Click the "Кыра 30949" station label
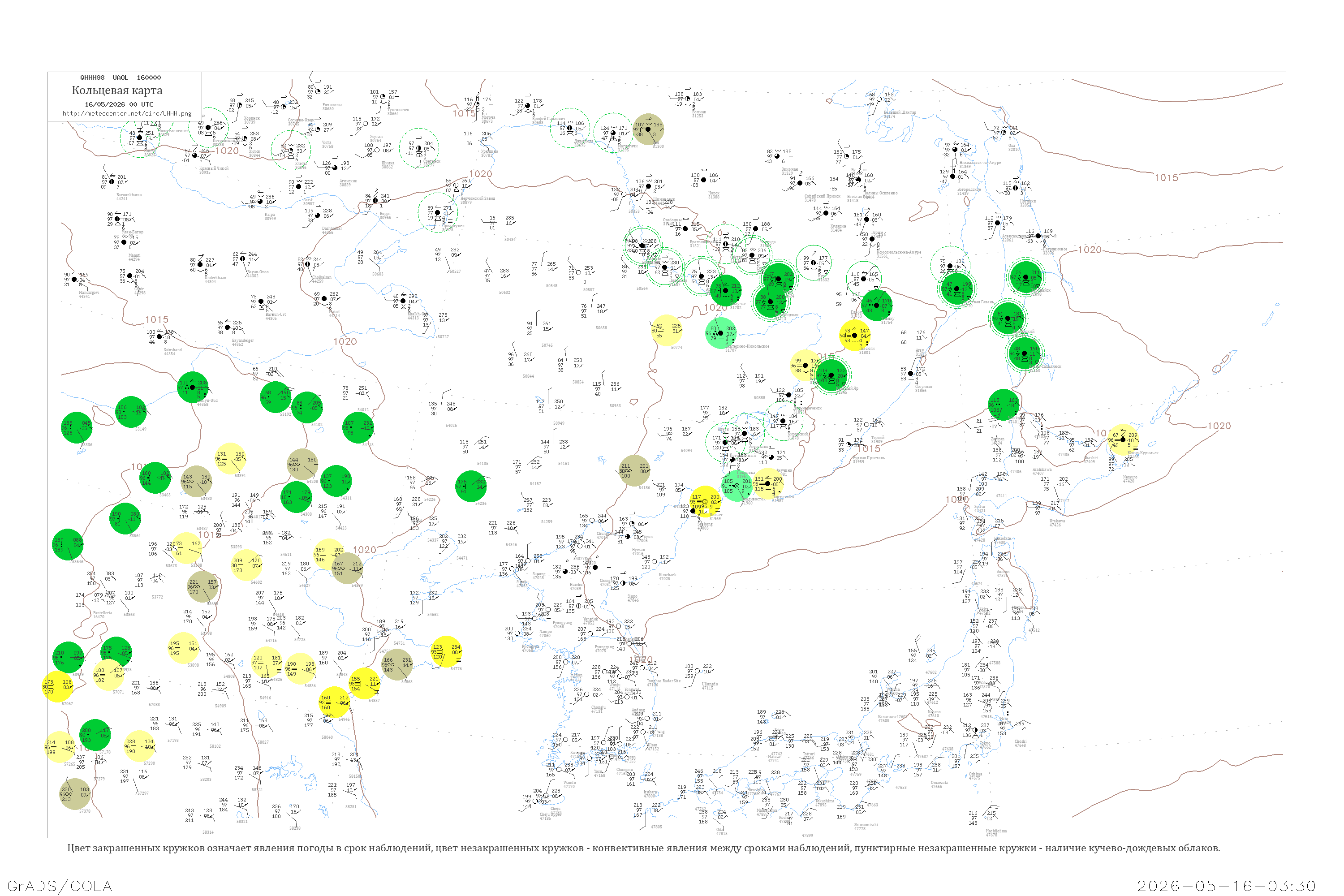 coord(270,216)
